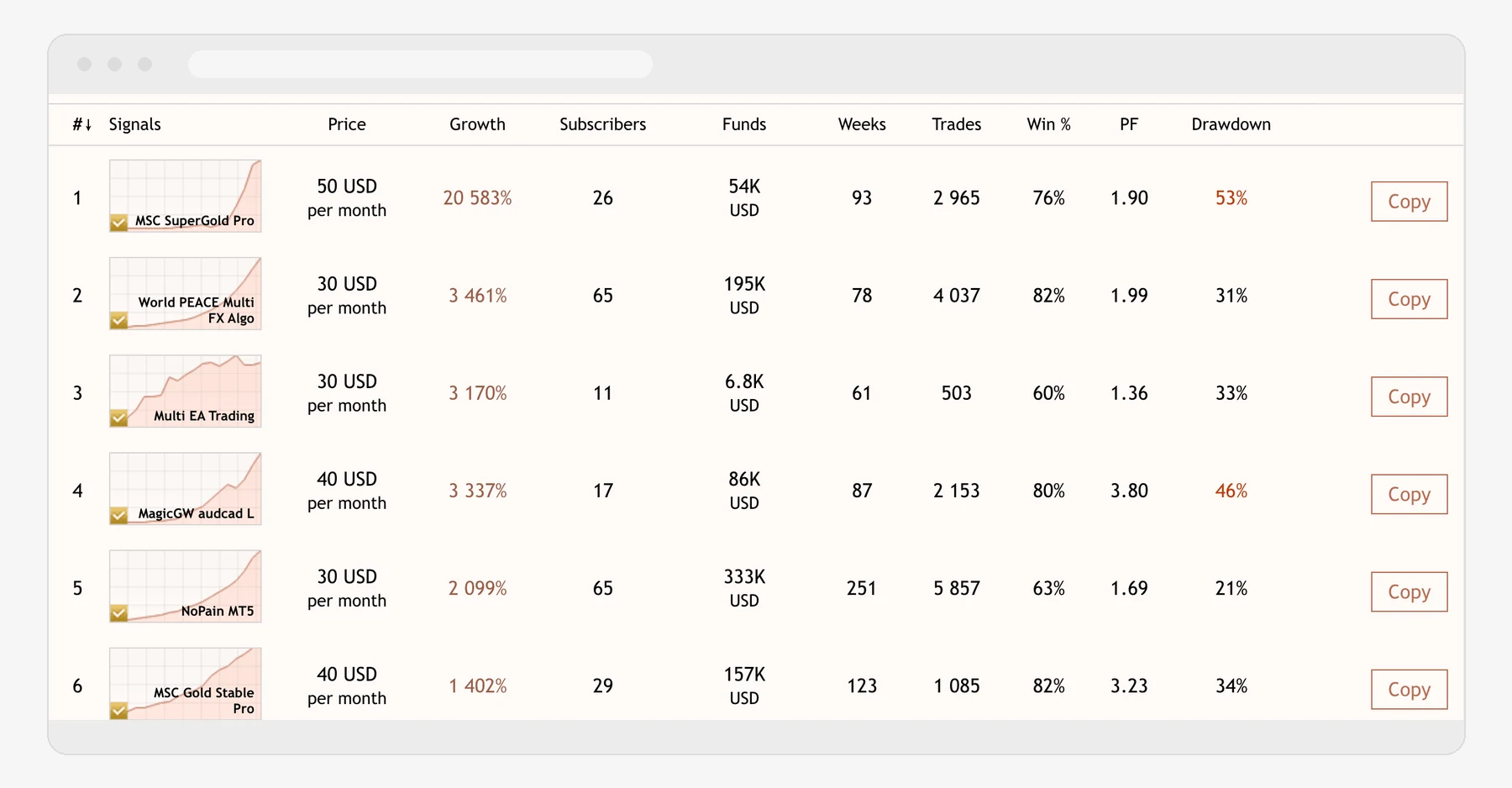Copy the MagicGW audcad L signal
The height and width of the screenshot is (788, 1512).
1409,494
